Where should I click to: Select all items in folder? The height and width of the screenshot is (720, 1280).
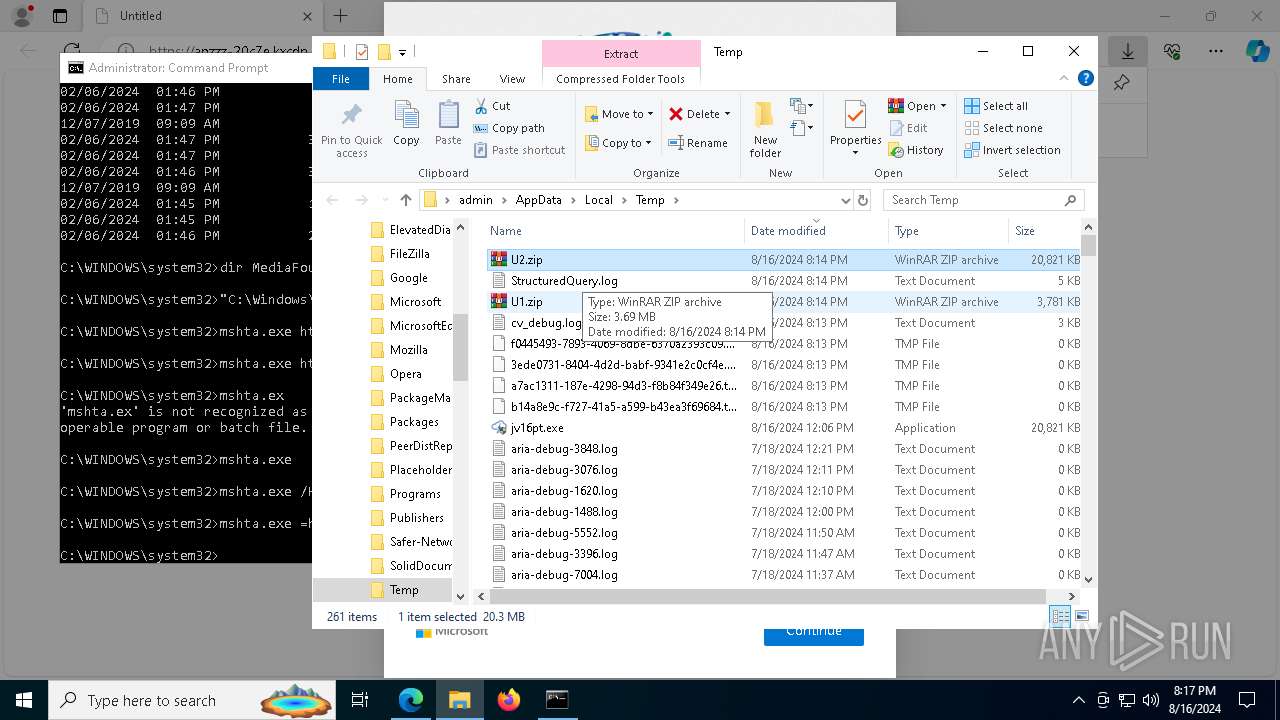pos(995,106)
